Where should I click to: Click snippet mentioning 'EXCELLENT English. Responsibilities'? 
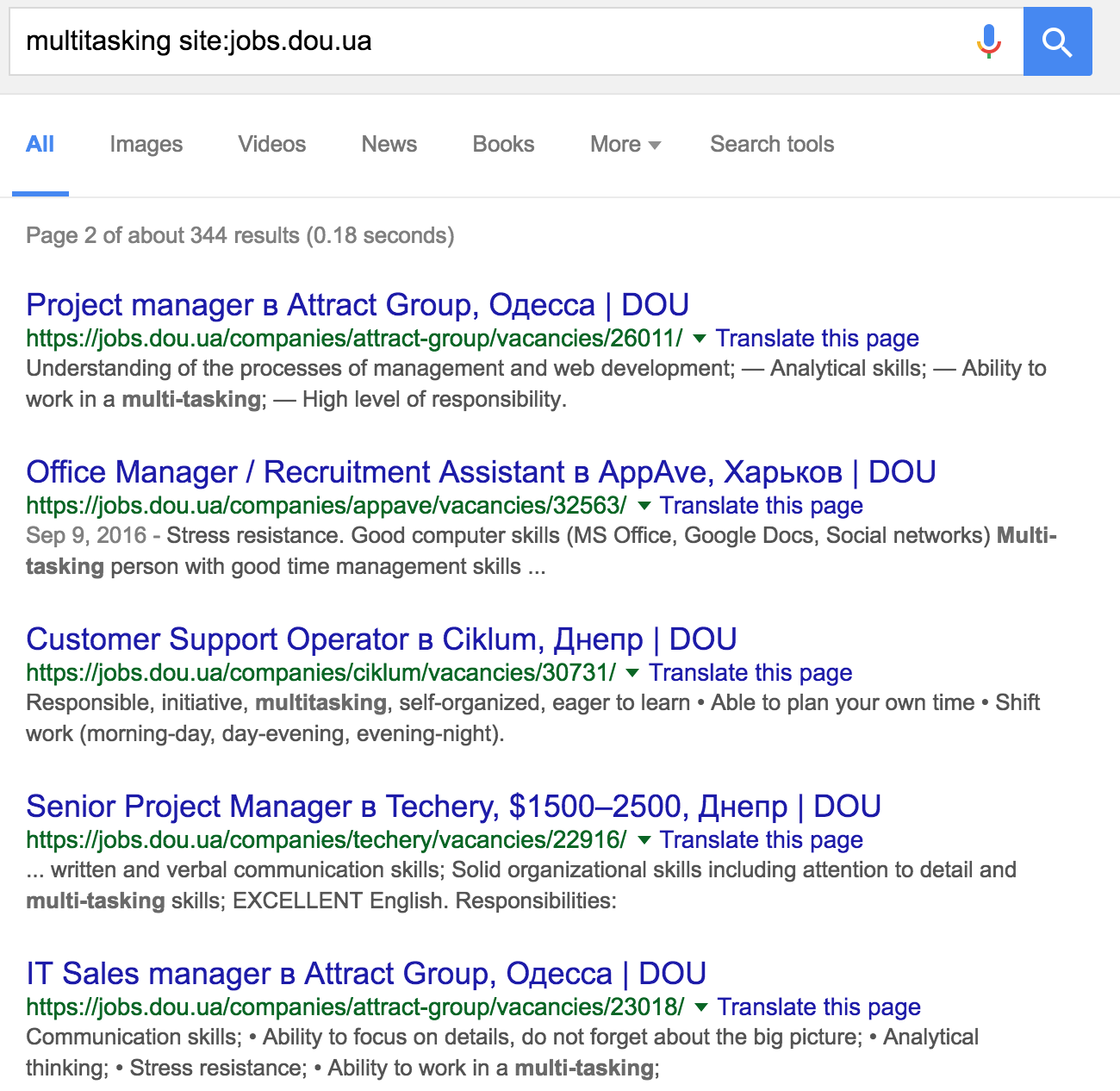point(521,886)
